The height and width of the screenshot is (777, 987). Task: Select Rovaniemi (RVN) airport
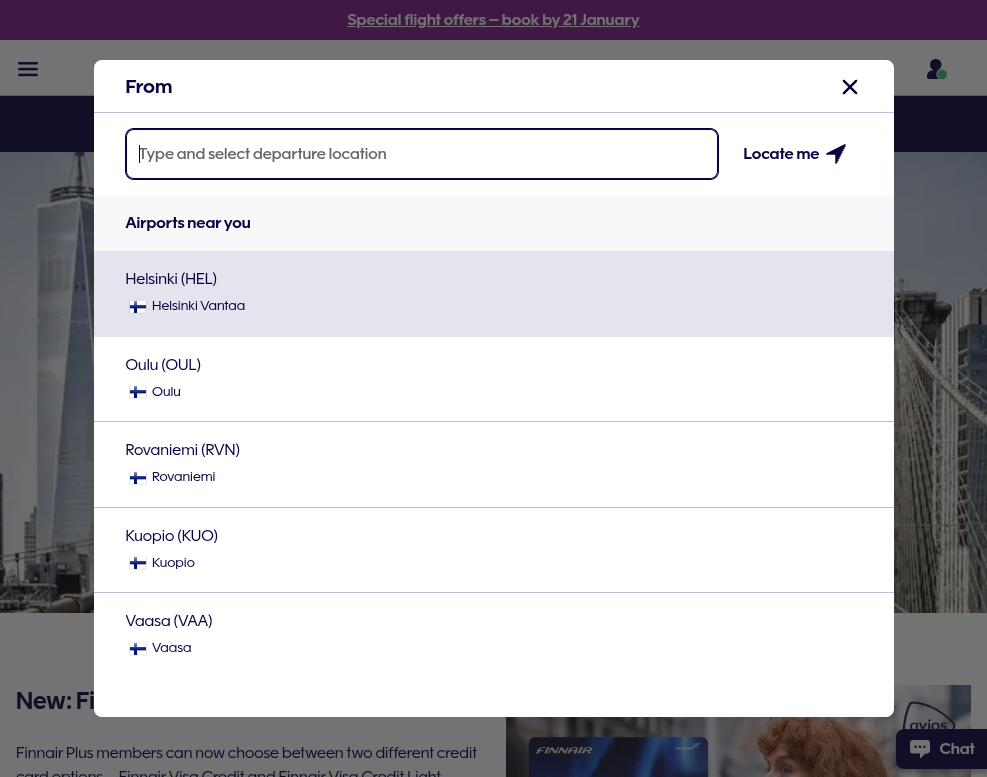click(x=494, y=465)
